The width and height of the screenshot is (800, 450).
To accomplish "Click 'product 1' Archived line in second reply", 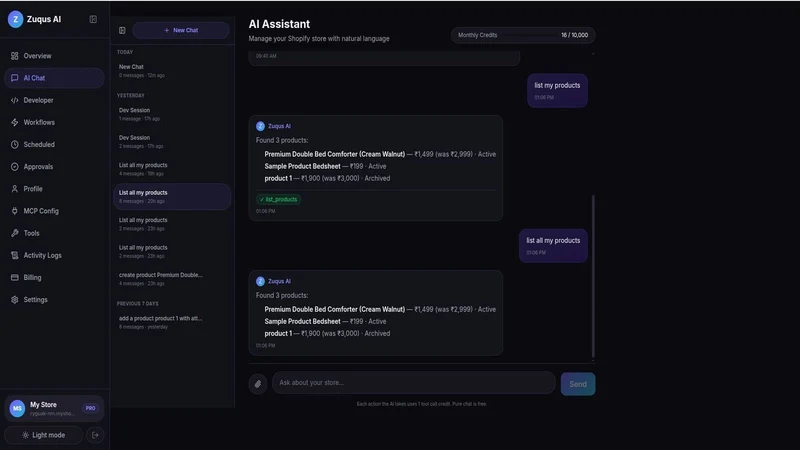I will pos(327,334).
